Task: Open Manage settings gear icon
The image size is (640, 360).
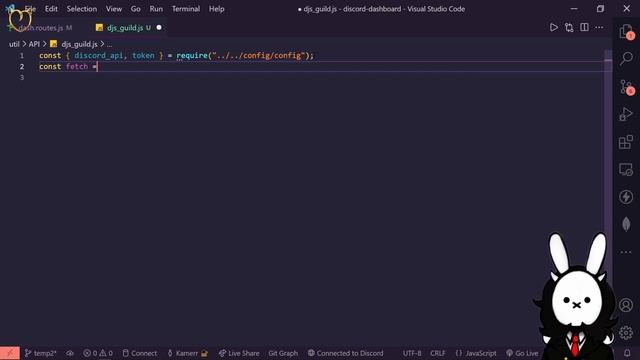Action: (x=626, y=333)
